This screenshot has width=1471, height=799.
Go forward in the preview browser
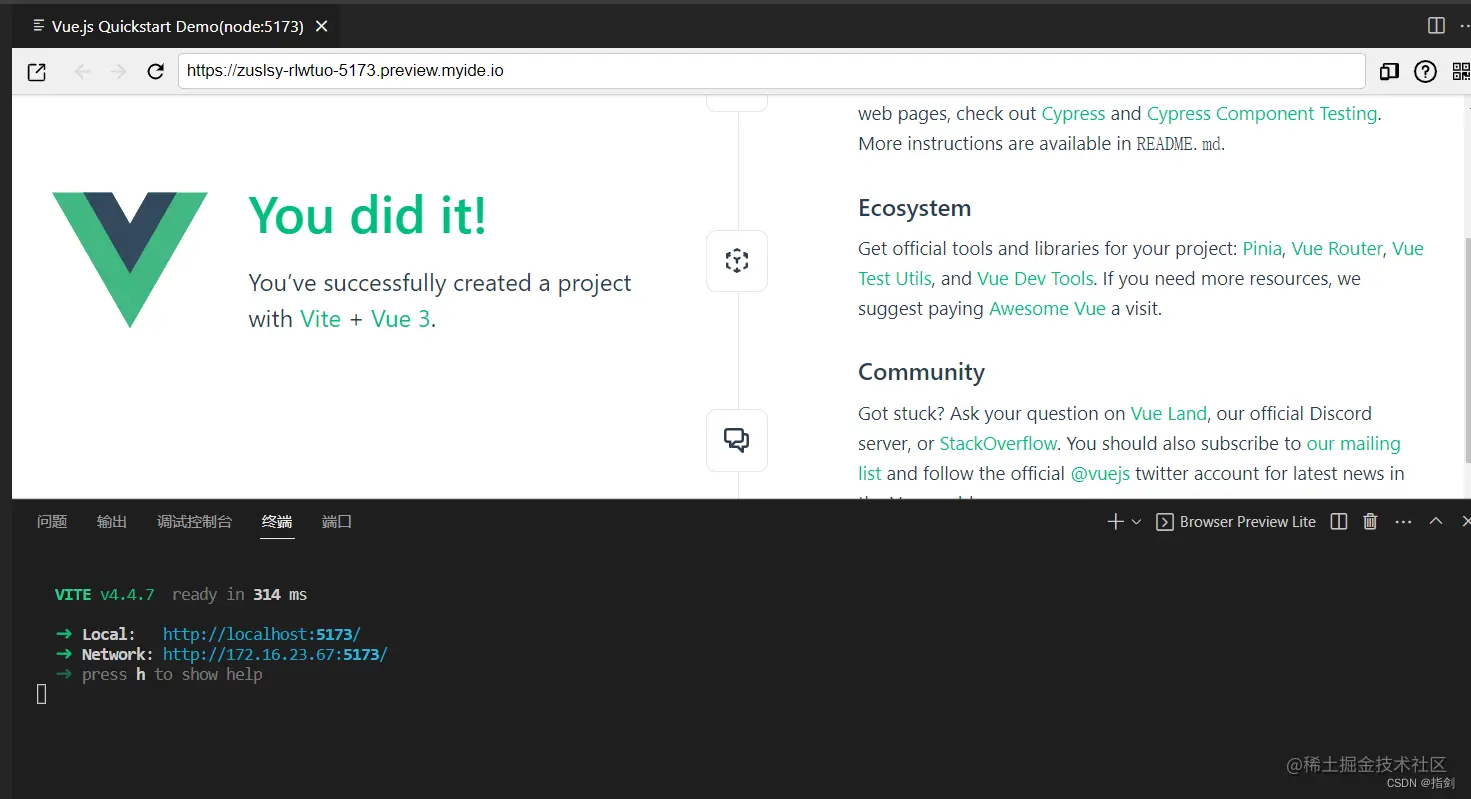click(x=119, y=72)
